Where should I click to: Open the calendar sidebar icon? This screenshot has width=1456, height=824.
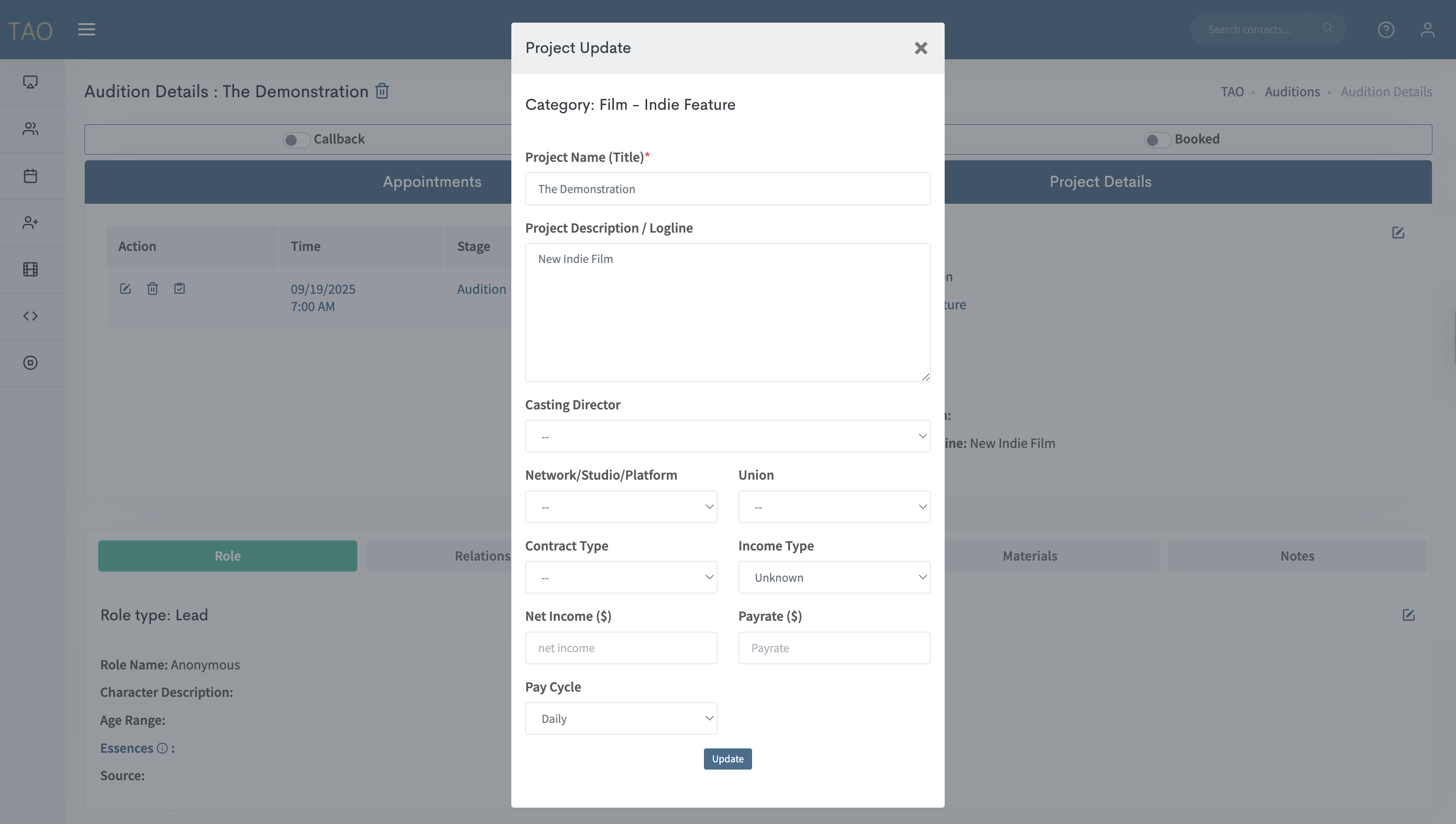click(30, 176)
